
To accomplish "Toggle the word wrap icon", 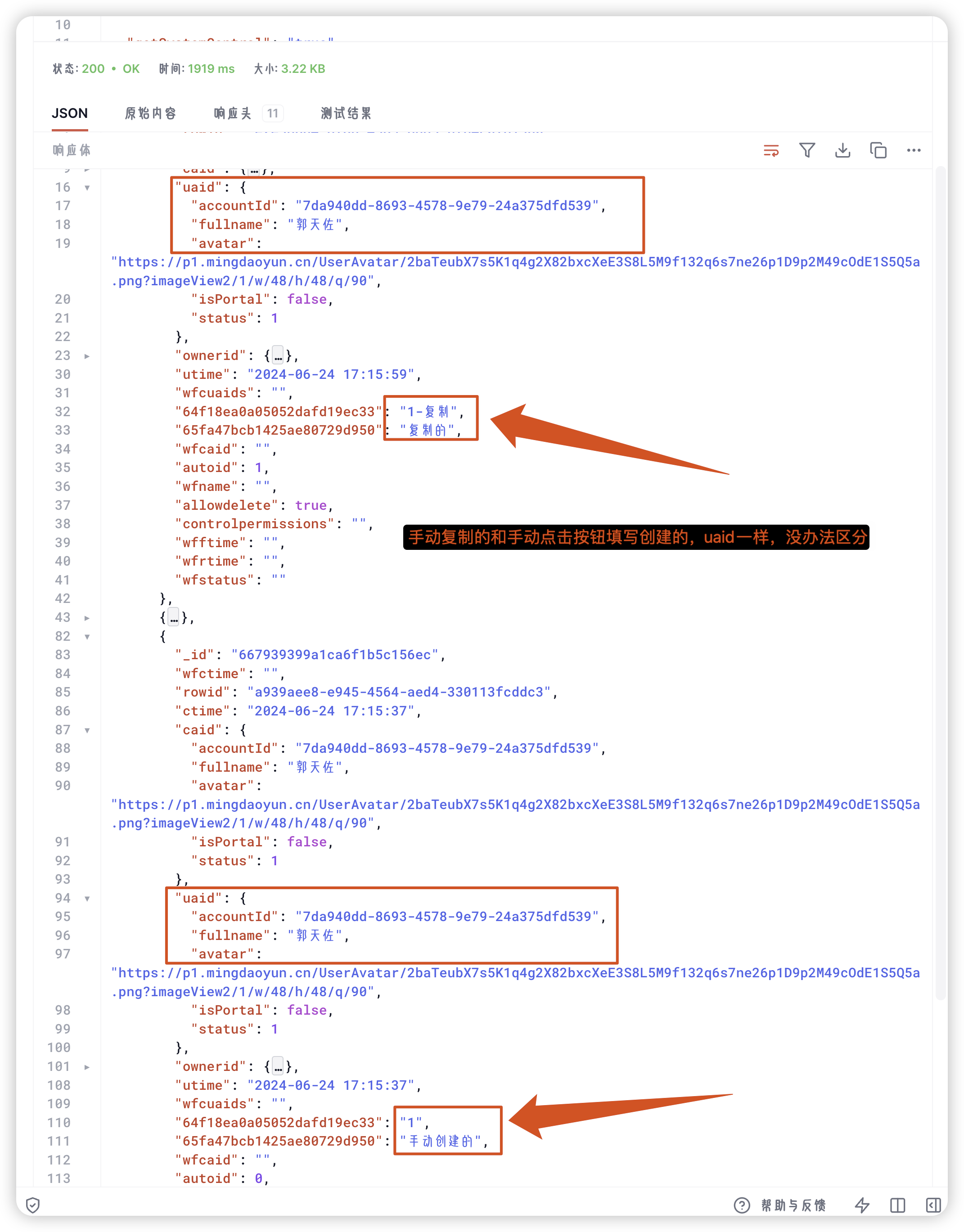I will [x=771, y=151].
